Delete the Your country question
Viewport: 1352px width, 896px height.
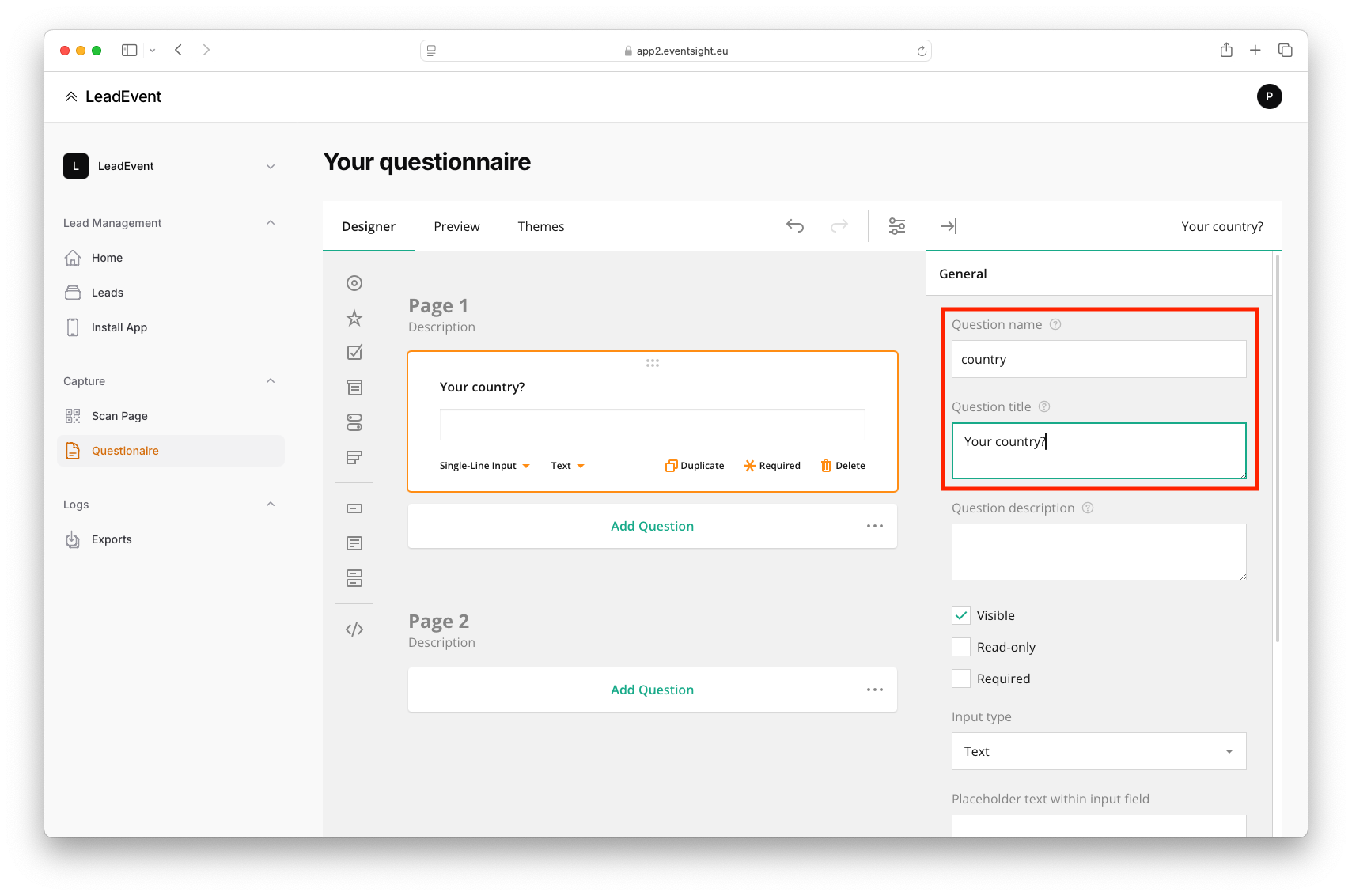843,466
